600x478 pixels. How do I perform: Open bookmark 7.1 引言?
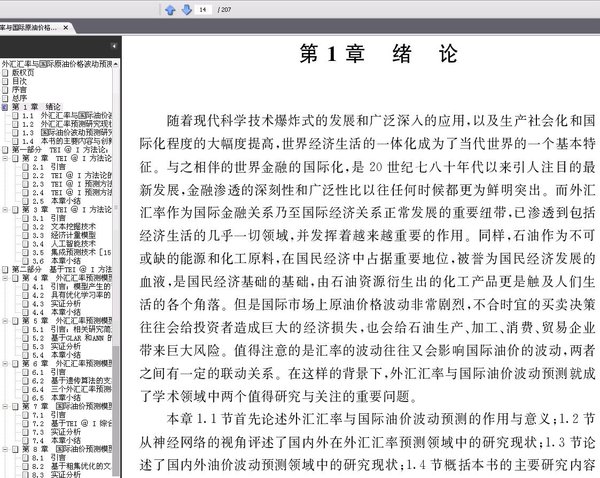click(49, 415)
